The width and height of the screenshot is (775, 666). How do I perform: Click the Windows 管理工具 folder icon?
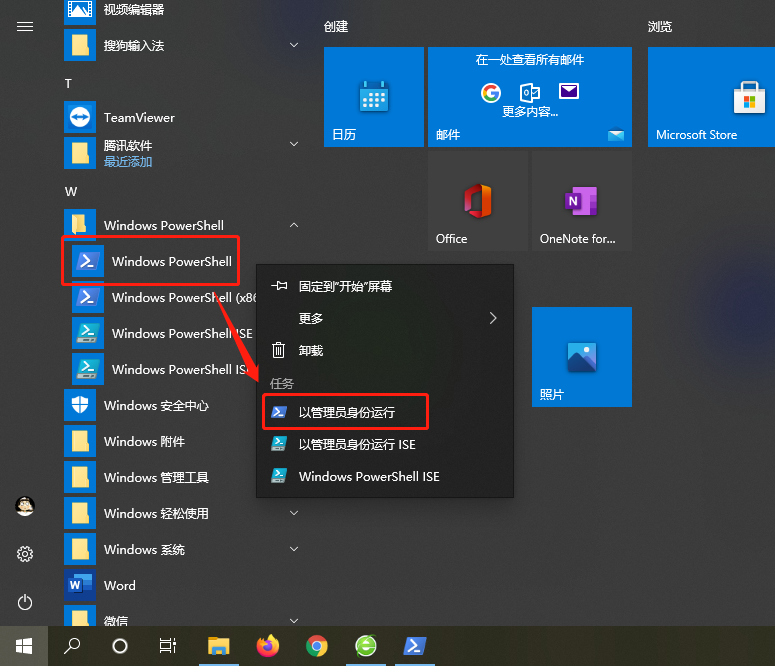click(x=80, y=477)
